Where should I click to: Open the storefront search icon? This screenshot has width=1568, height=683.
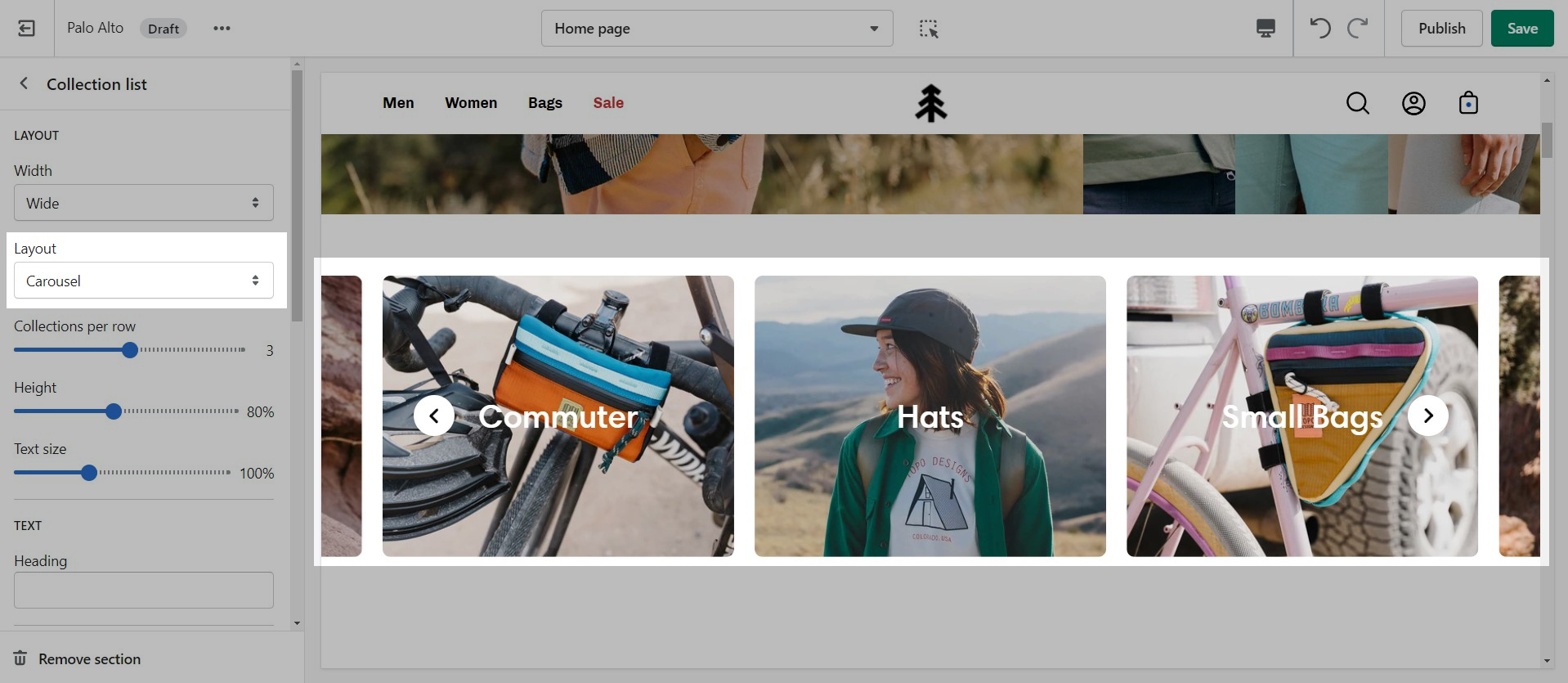[x=1357, y=103]
